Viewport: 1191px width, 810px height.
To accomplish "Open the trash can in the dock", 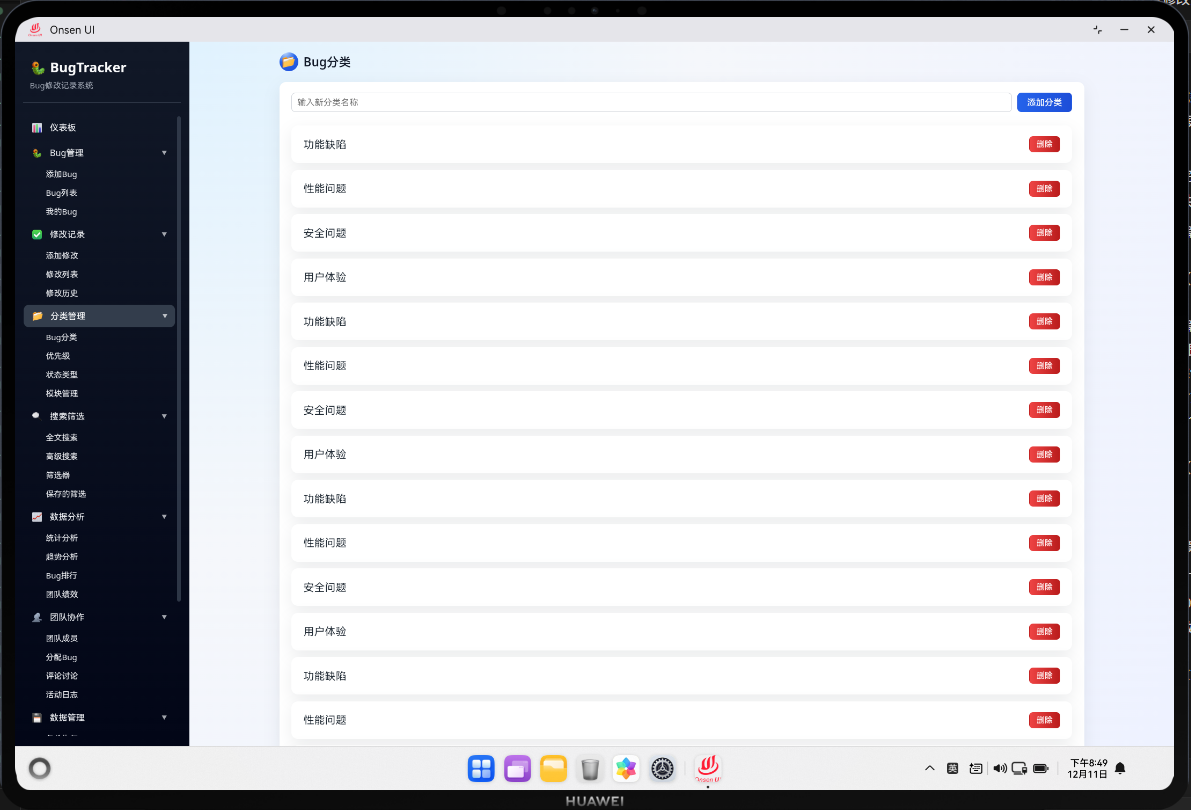I will coord(589,769).
